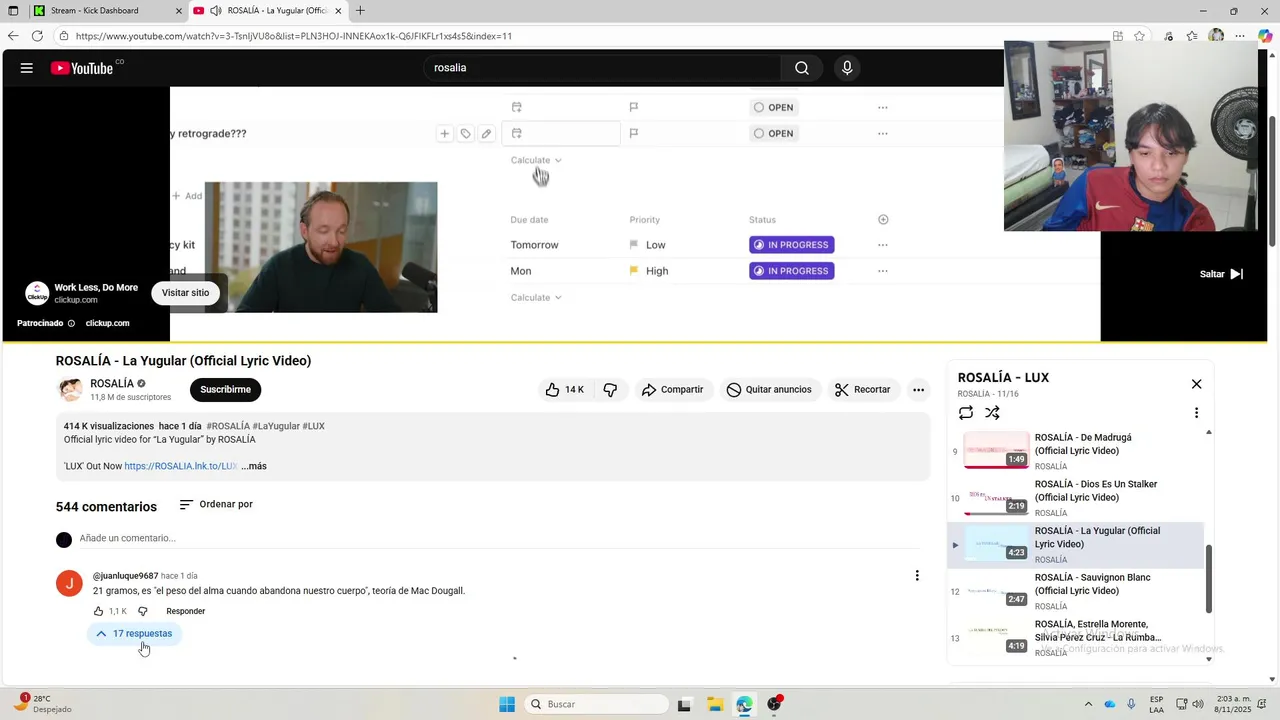Click the taskbar Buscar search box

[596, 704]
